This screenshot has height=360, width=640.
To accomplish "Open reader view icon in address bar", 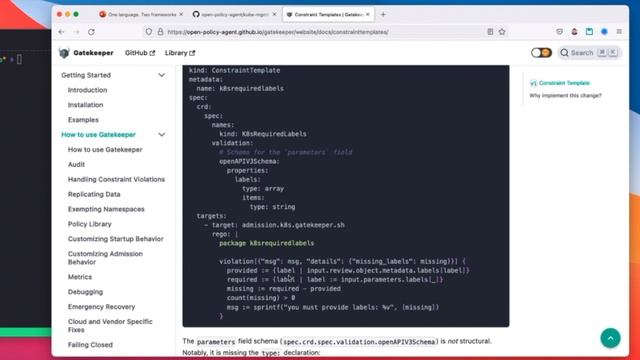I will tap(490, 32).
